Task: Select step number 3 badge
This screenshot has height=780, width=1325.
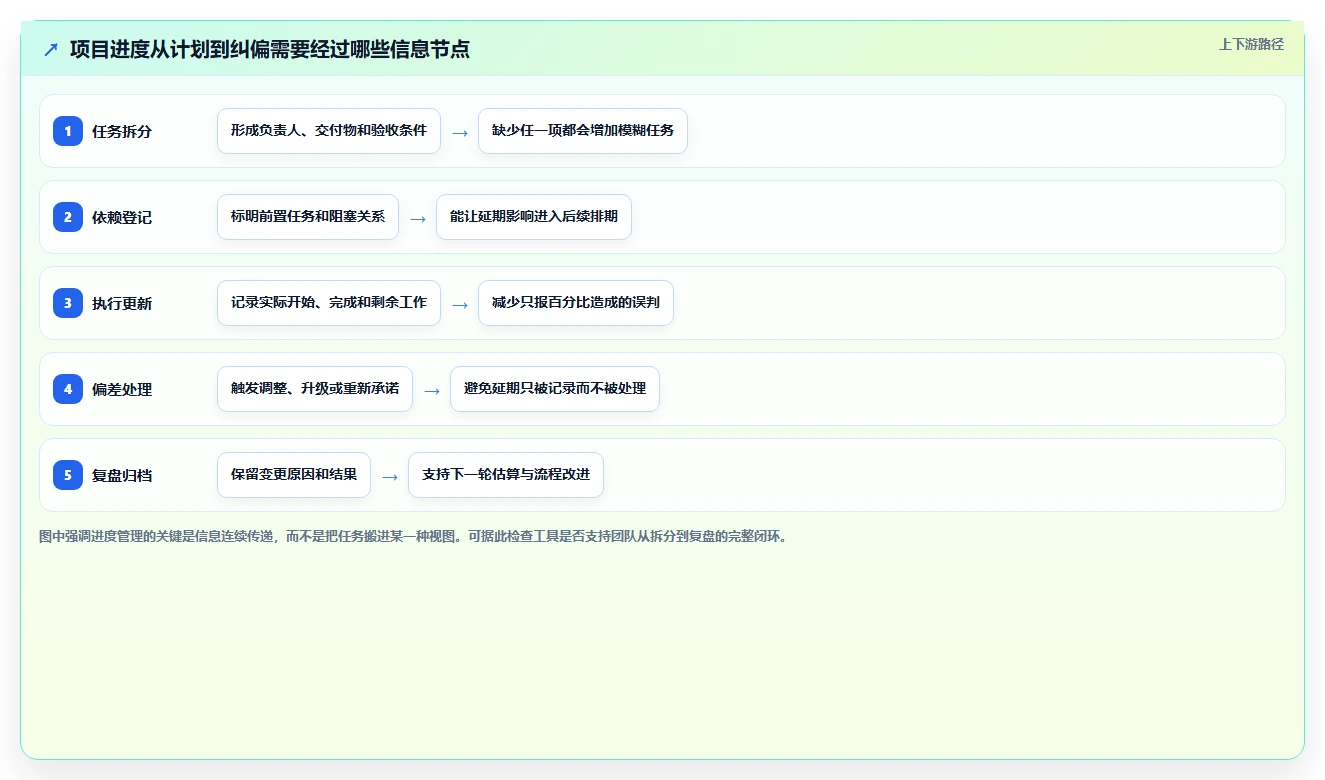Action: (68, 303)
